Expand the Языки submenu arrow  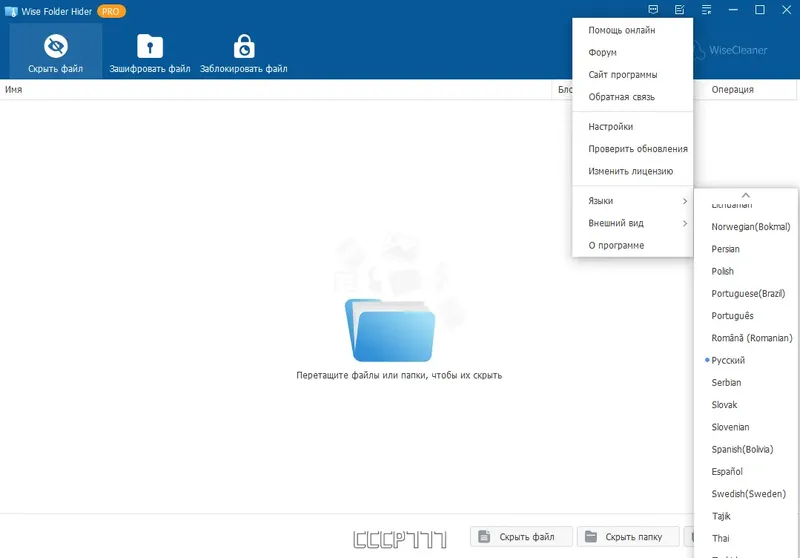(685, 201)
